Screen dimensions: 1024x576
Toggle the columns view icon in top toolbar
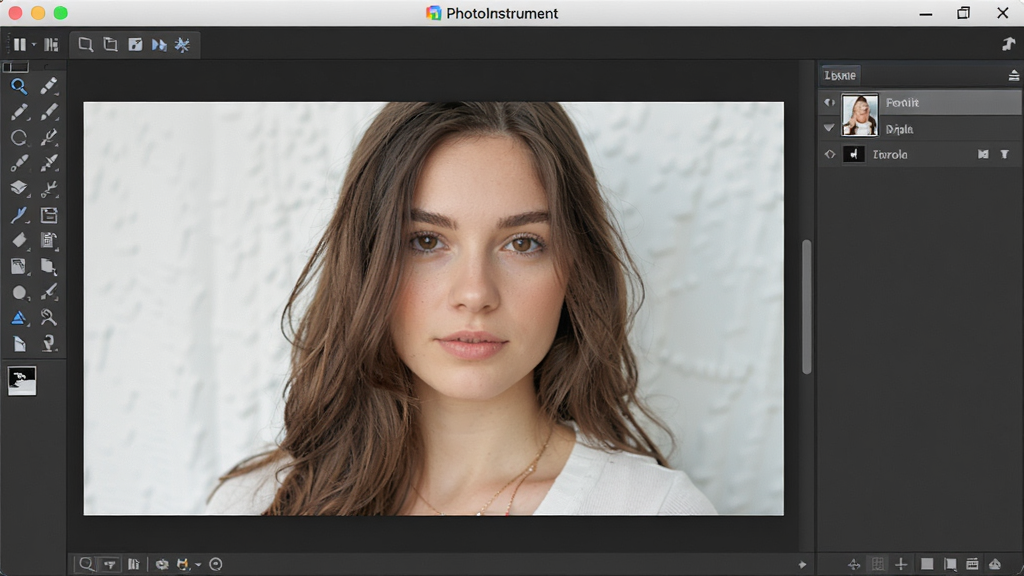(51, 44)
